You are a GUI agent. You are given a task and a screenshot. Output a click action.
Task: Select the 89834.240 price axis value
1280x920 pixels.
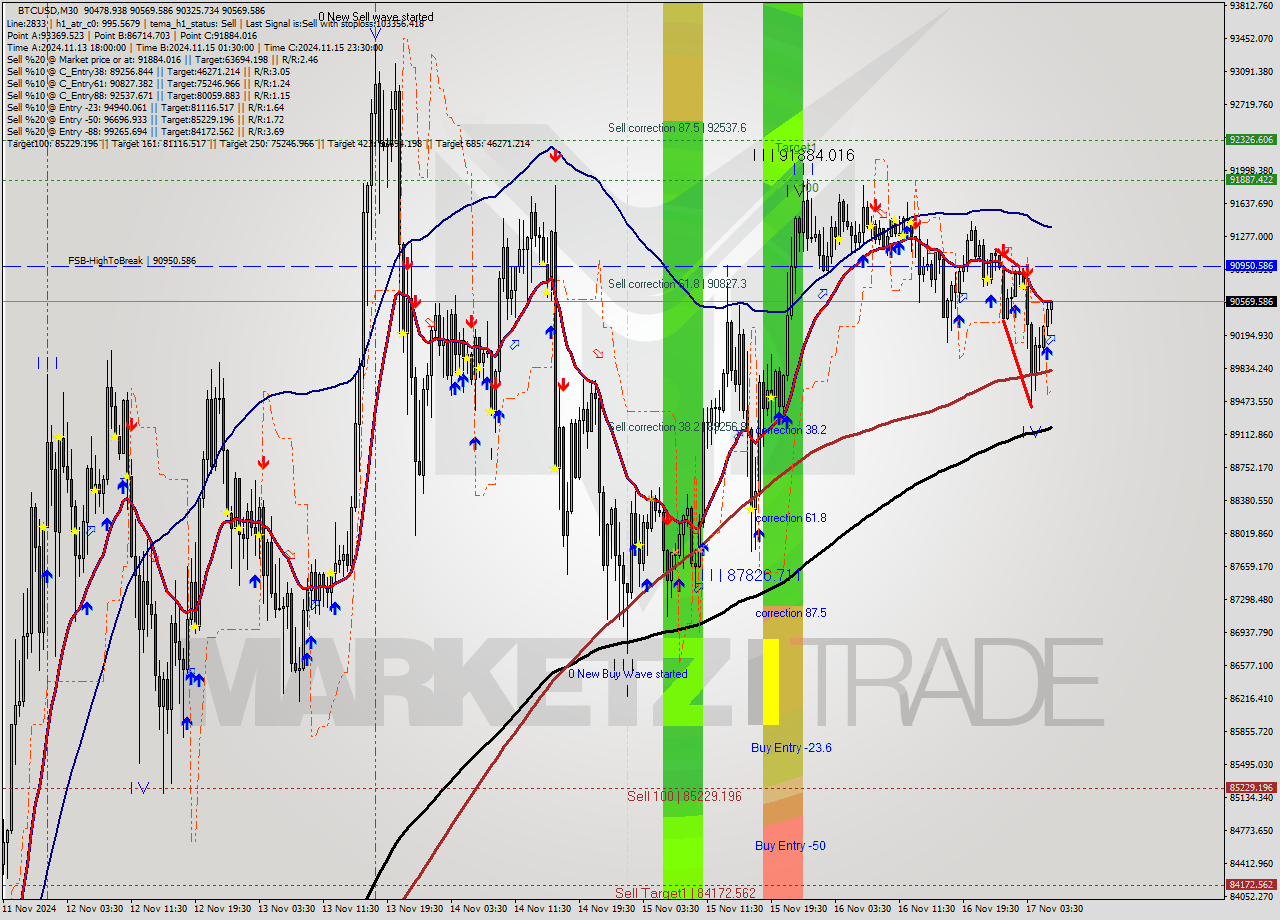pos(1251,368)
